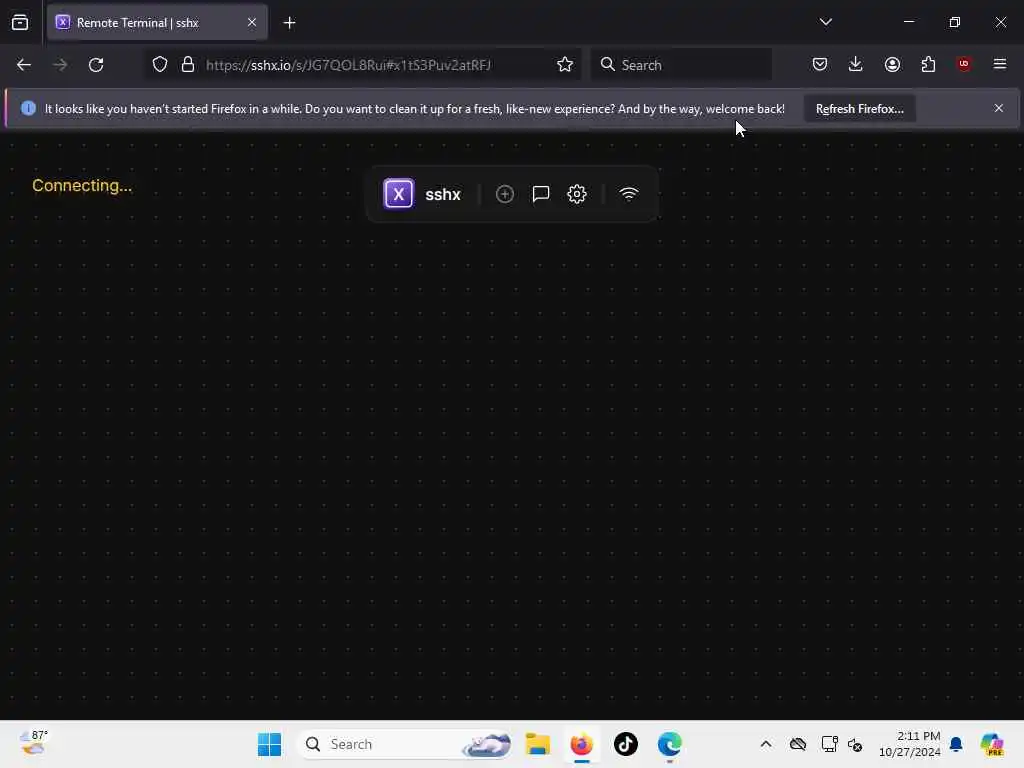The width and height of the screenshot is (1024, 768).
Task: Open sshx settings gear
Action: click(577, 194)
